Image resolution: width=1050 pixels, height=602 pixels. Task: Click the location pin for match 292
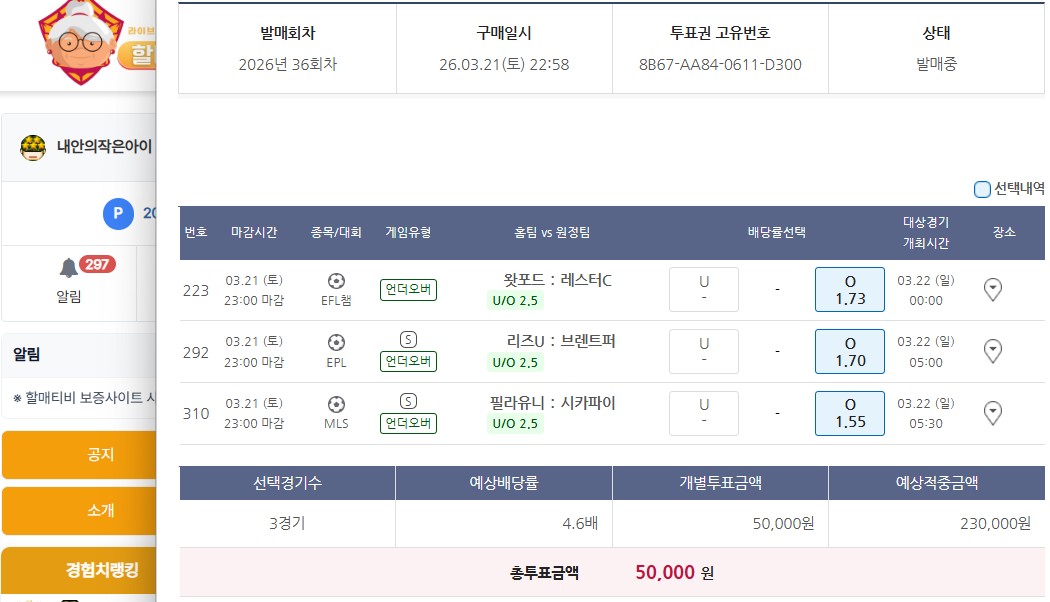click(x=992, y=351)
